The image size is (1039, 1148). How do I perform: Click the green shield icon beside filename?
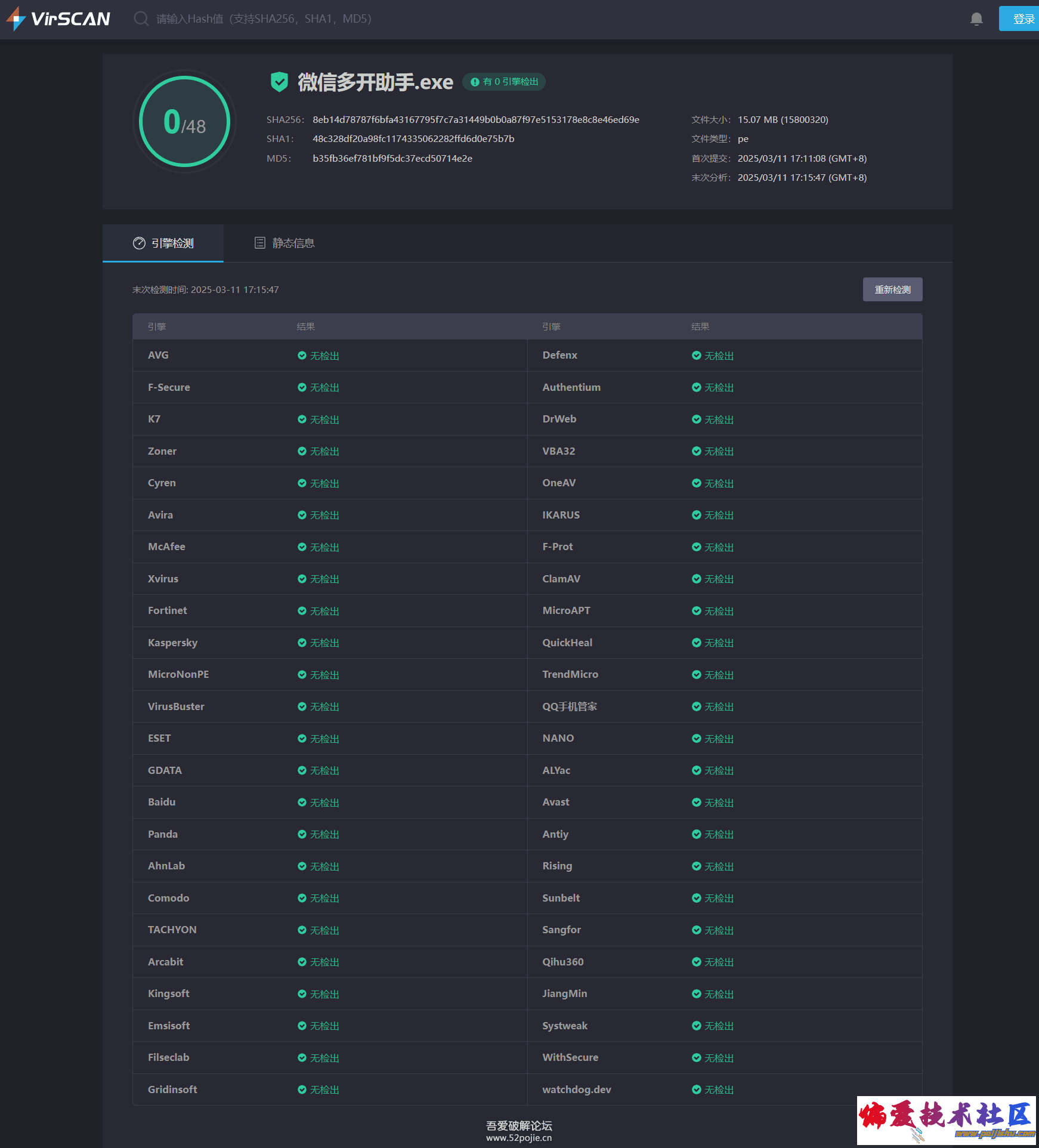(279, 82)
